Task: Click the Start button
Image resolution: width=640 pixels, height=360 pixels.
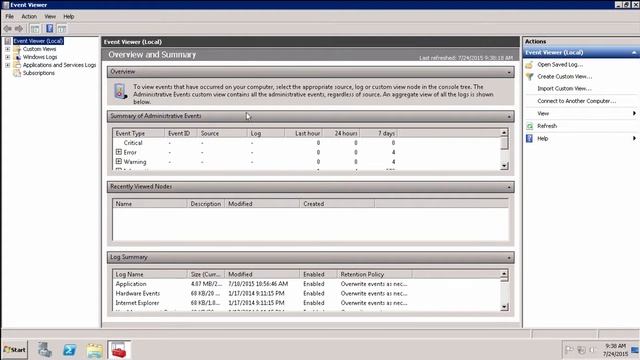Action: tap(15, 350)
